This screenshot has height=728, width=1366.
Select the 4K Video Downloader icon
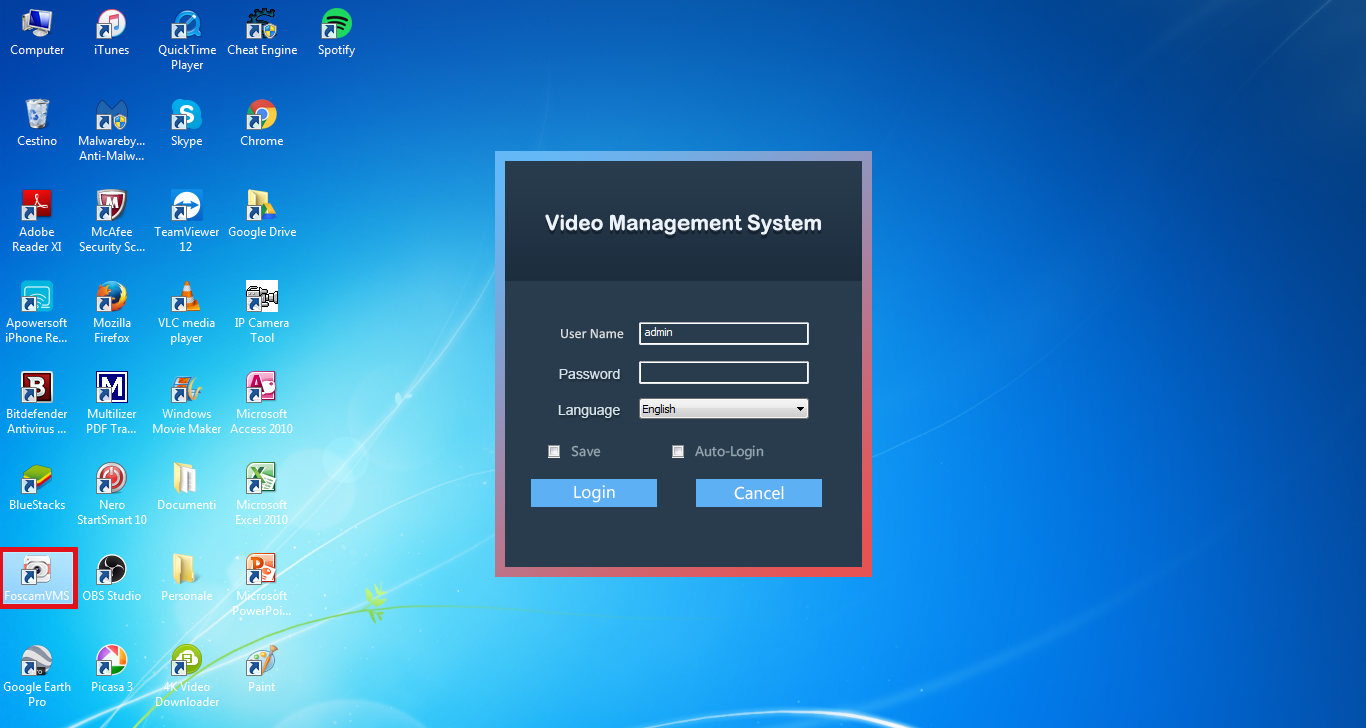coord(187,677)
